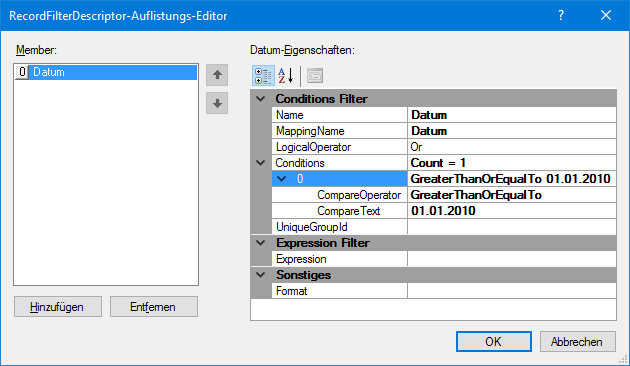Sort properties alphabetically with A-Z icon

pyautogui.click(x=286, y=76)
